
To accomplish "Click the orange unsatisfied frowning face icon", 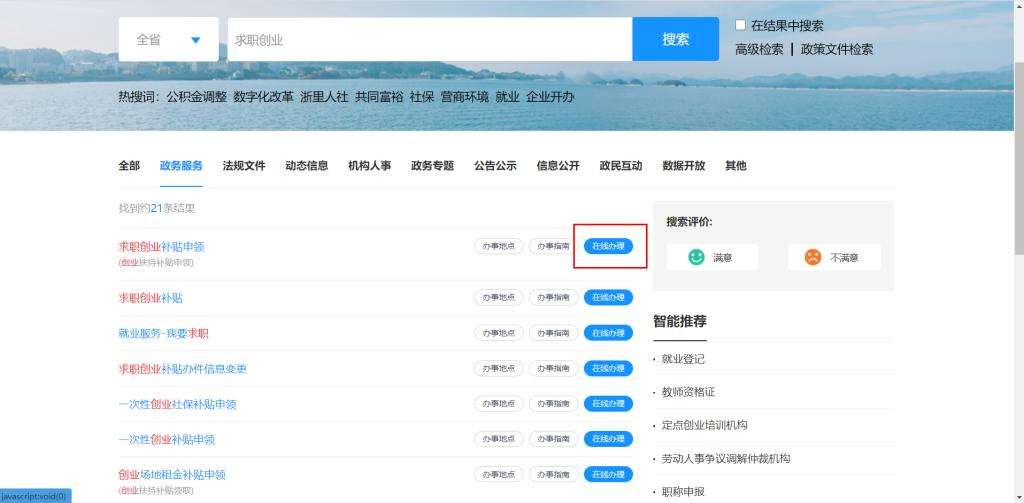I will pyautogui.click(x=812, y=257).
